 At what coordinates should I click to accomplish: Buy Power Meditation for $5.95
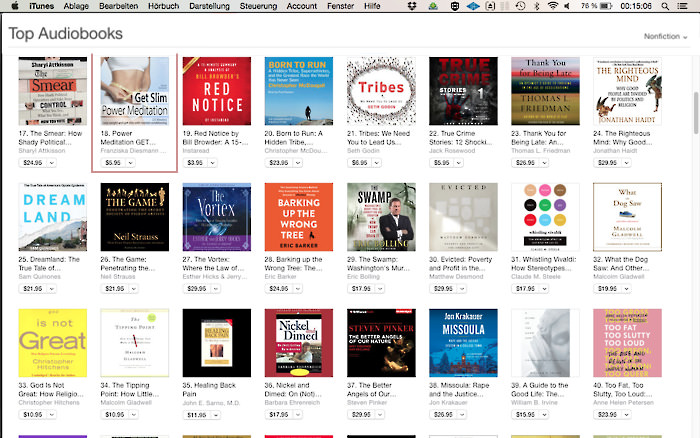(x=112, y=162)
